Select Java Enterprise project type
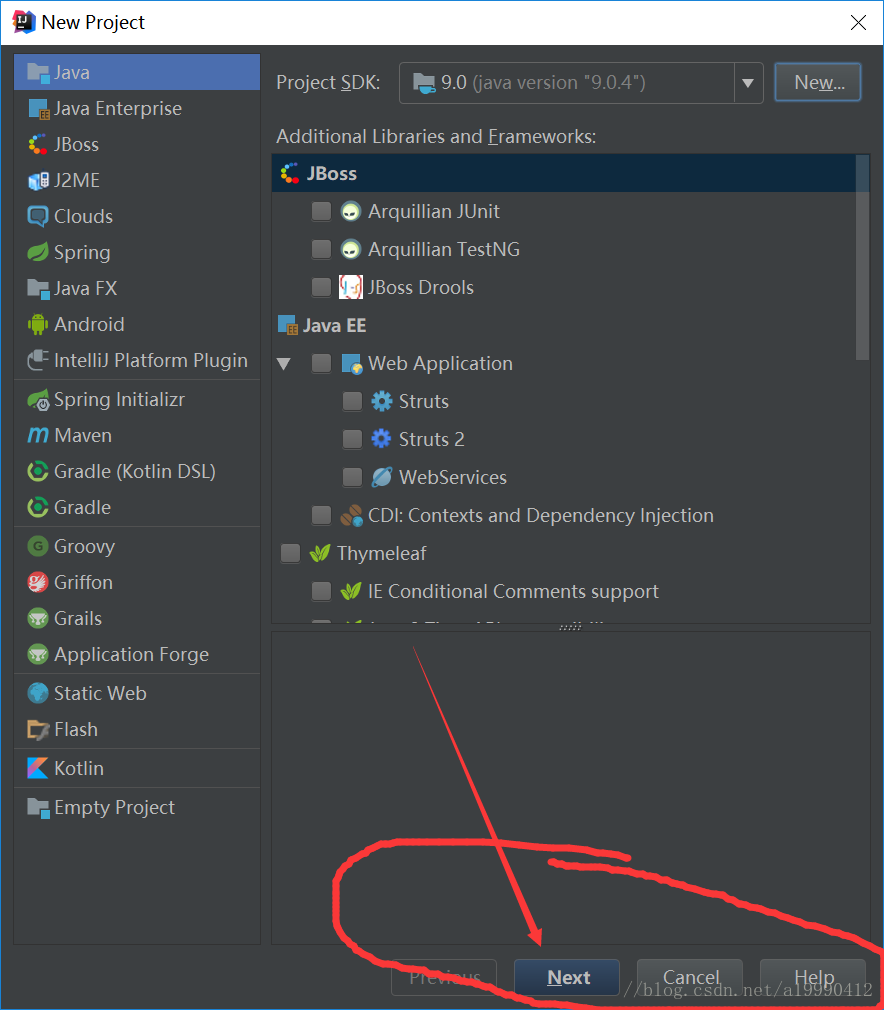Viewport: 884px width, 1010px height. [x=137, y=109]
